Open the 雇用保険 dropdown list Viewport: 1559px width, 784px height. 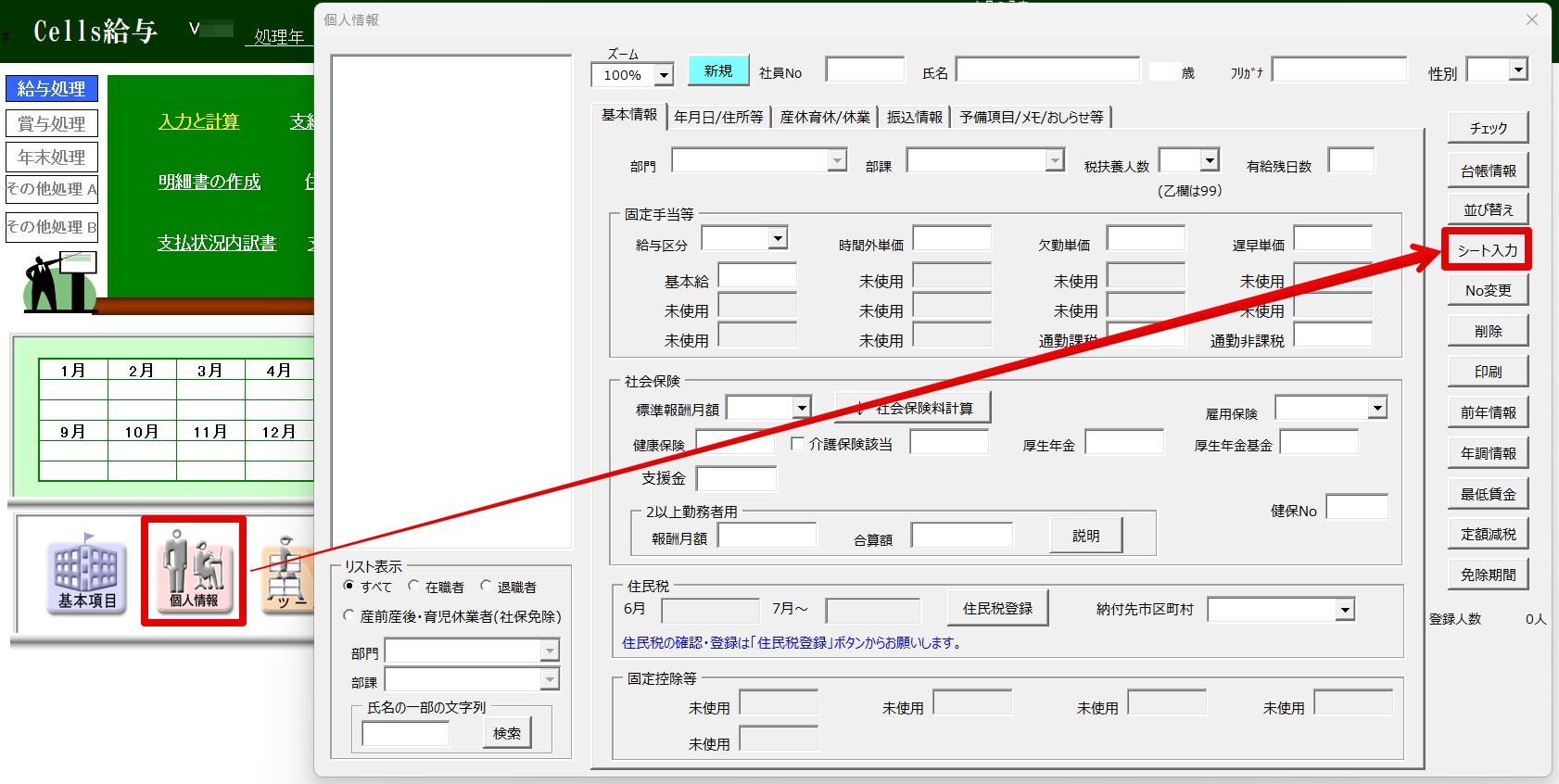point(1377,408)
